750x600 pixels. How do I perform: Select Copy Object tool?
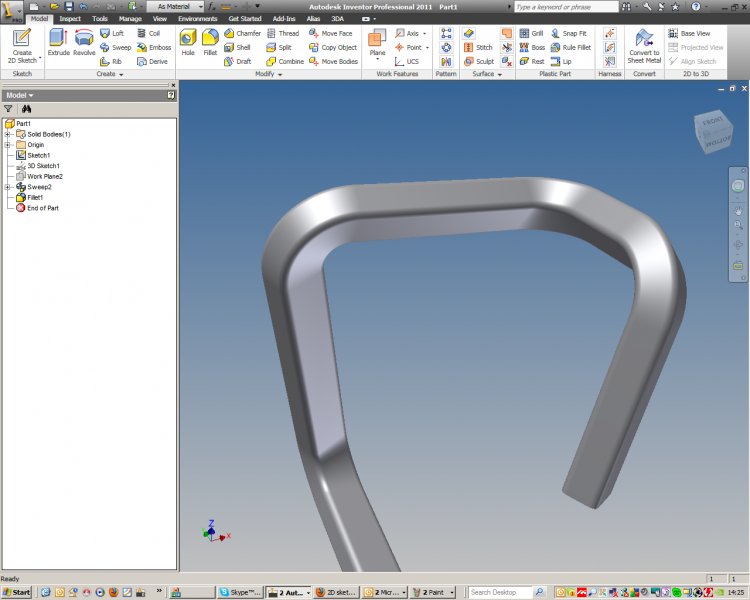[x=333, y=47]
